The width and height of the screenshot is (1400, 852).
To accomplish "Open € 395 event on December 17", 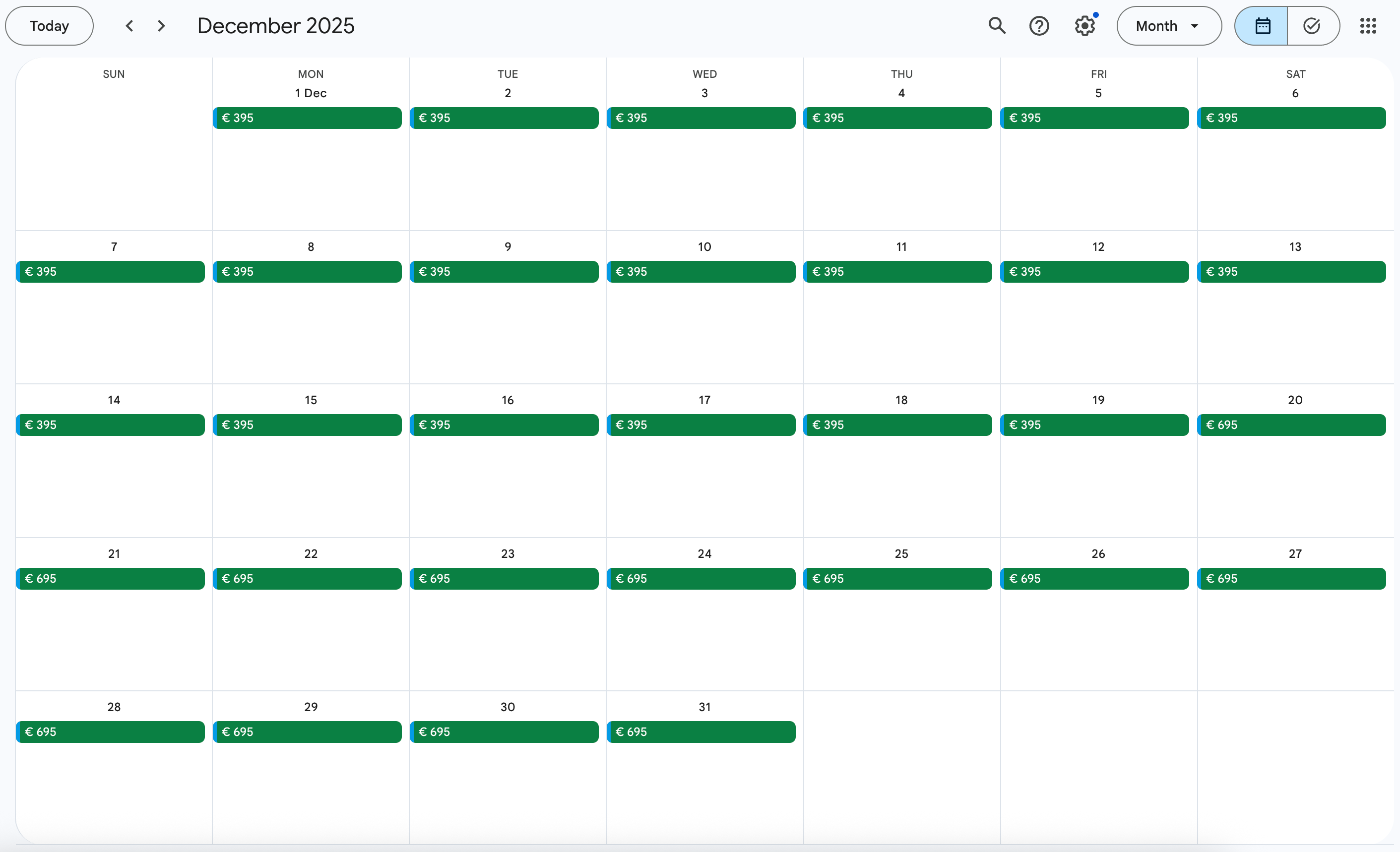I will (701, 425).
